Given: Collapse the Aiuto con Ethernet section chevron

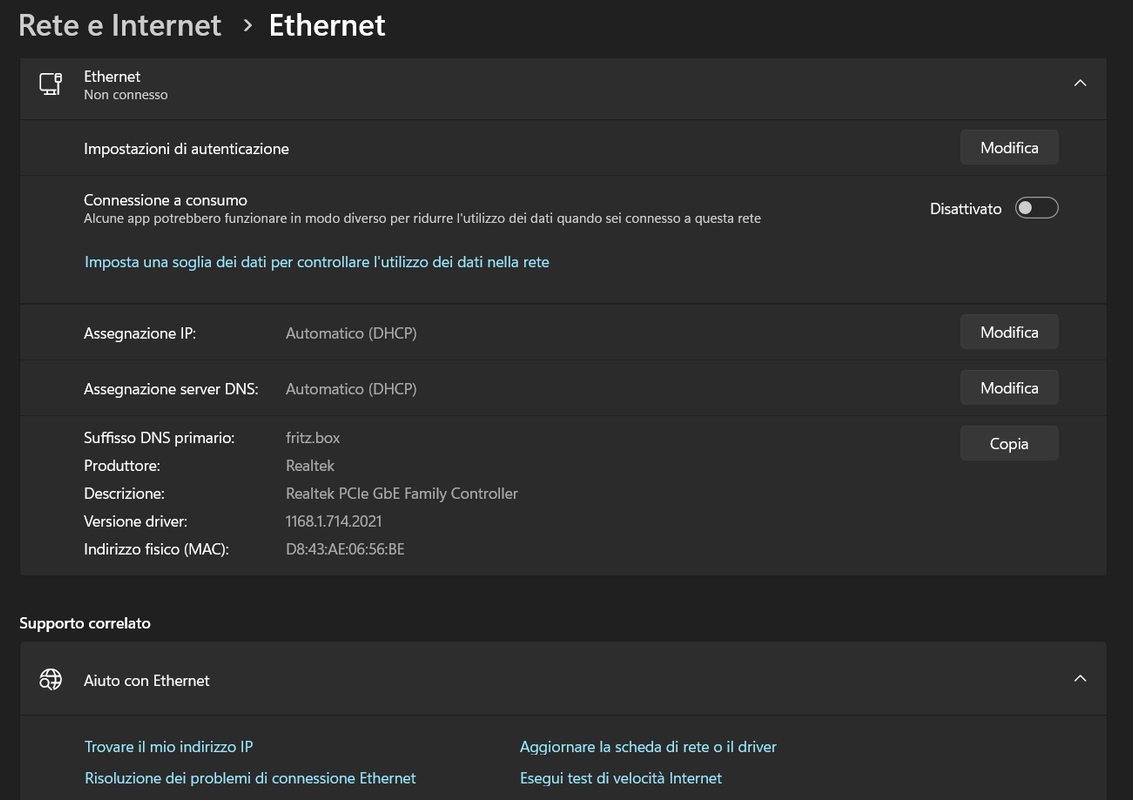Looking at the screenshot, I should [x=1080, y=679].
